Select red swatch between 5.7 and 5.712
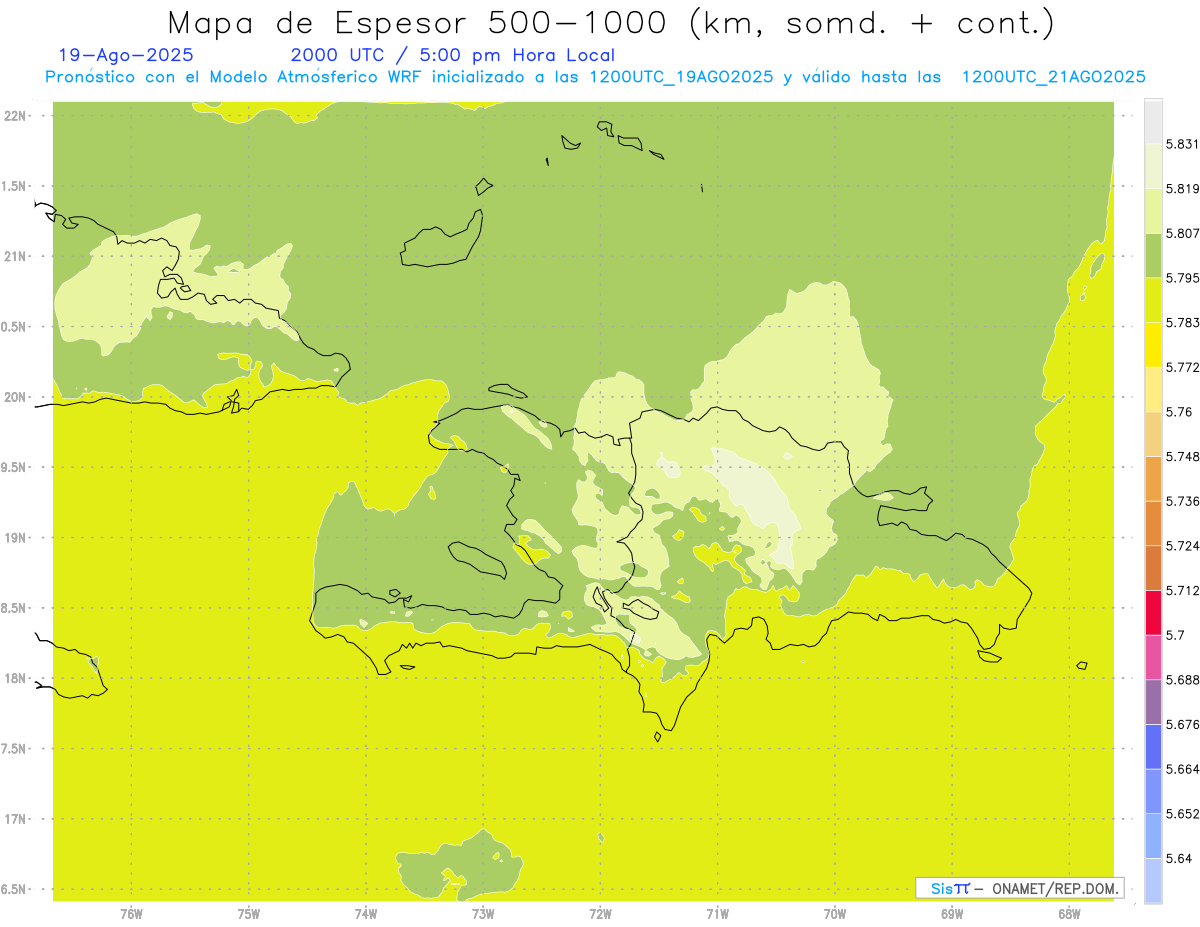 pos(1153,612)
